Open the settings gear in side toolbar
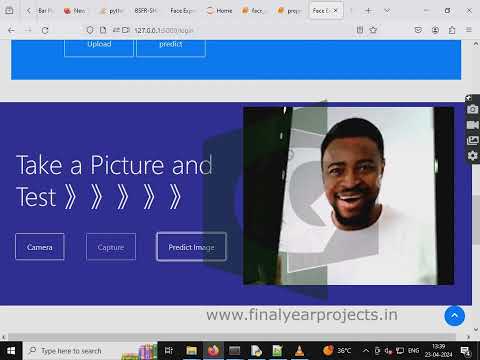 [472, 156]
